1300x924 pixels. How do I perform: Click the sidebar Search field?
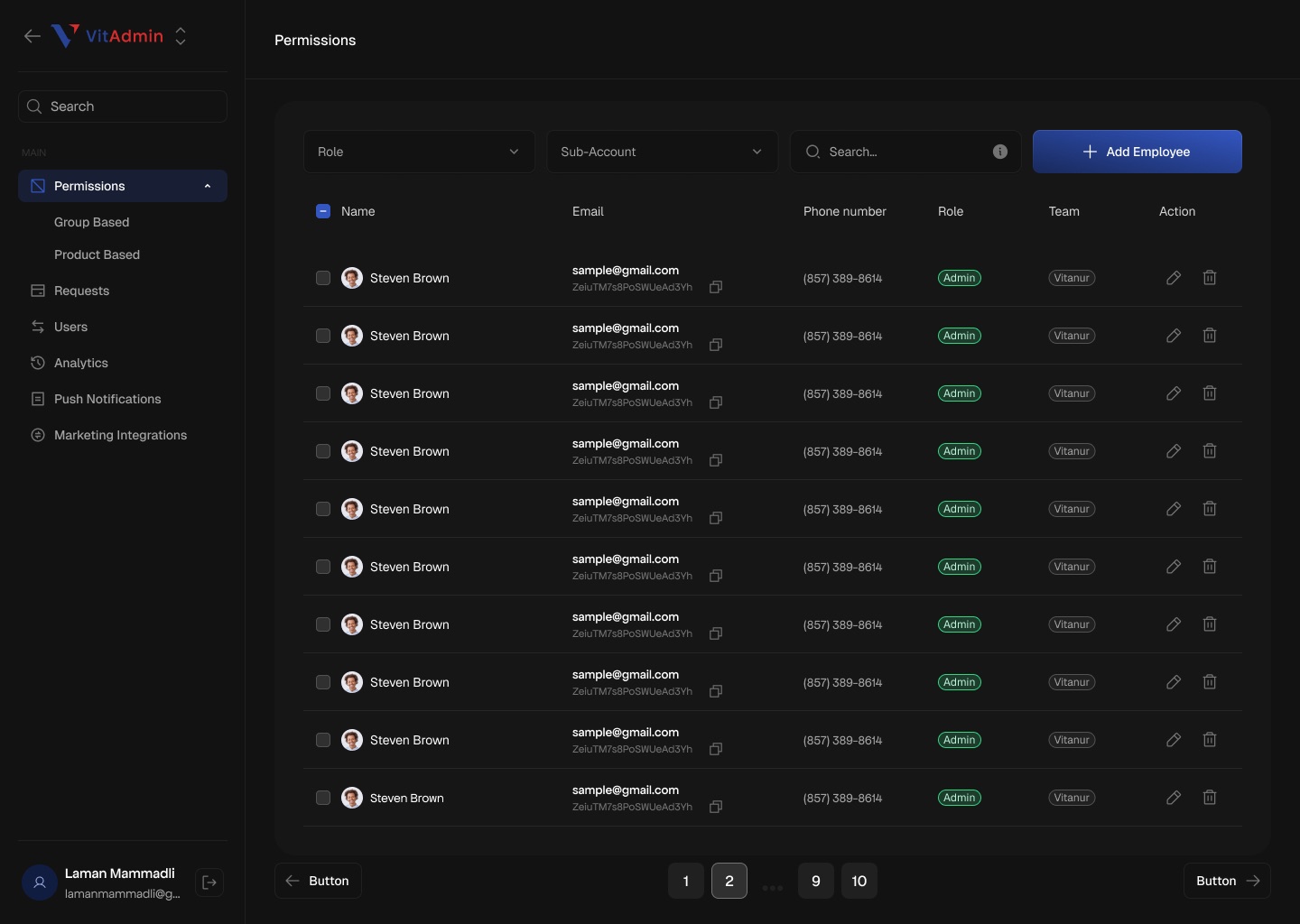[x=123, y=106]
